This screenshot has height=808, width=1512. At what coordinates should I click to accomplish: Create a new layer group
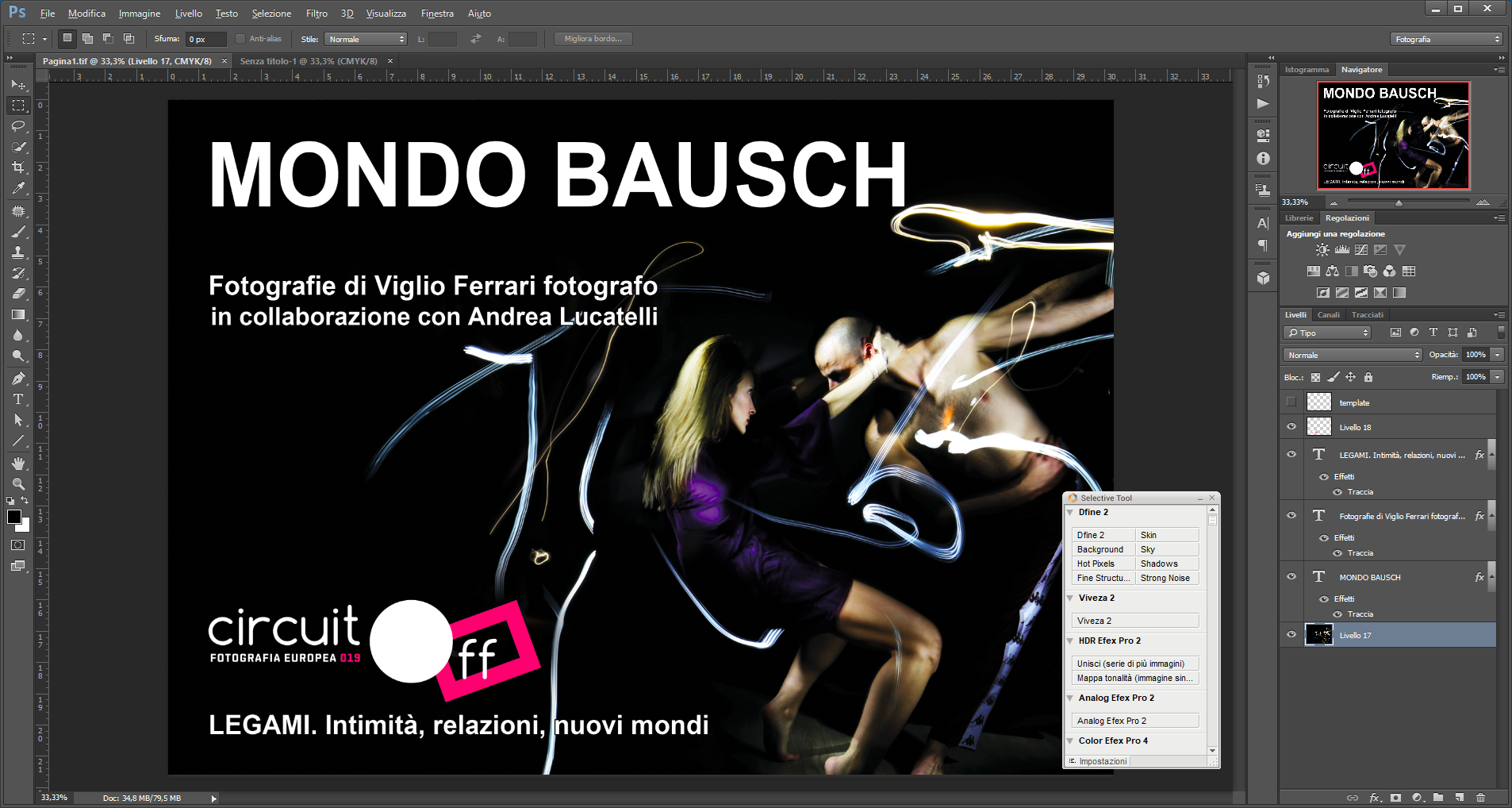1438,797
